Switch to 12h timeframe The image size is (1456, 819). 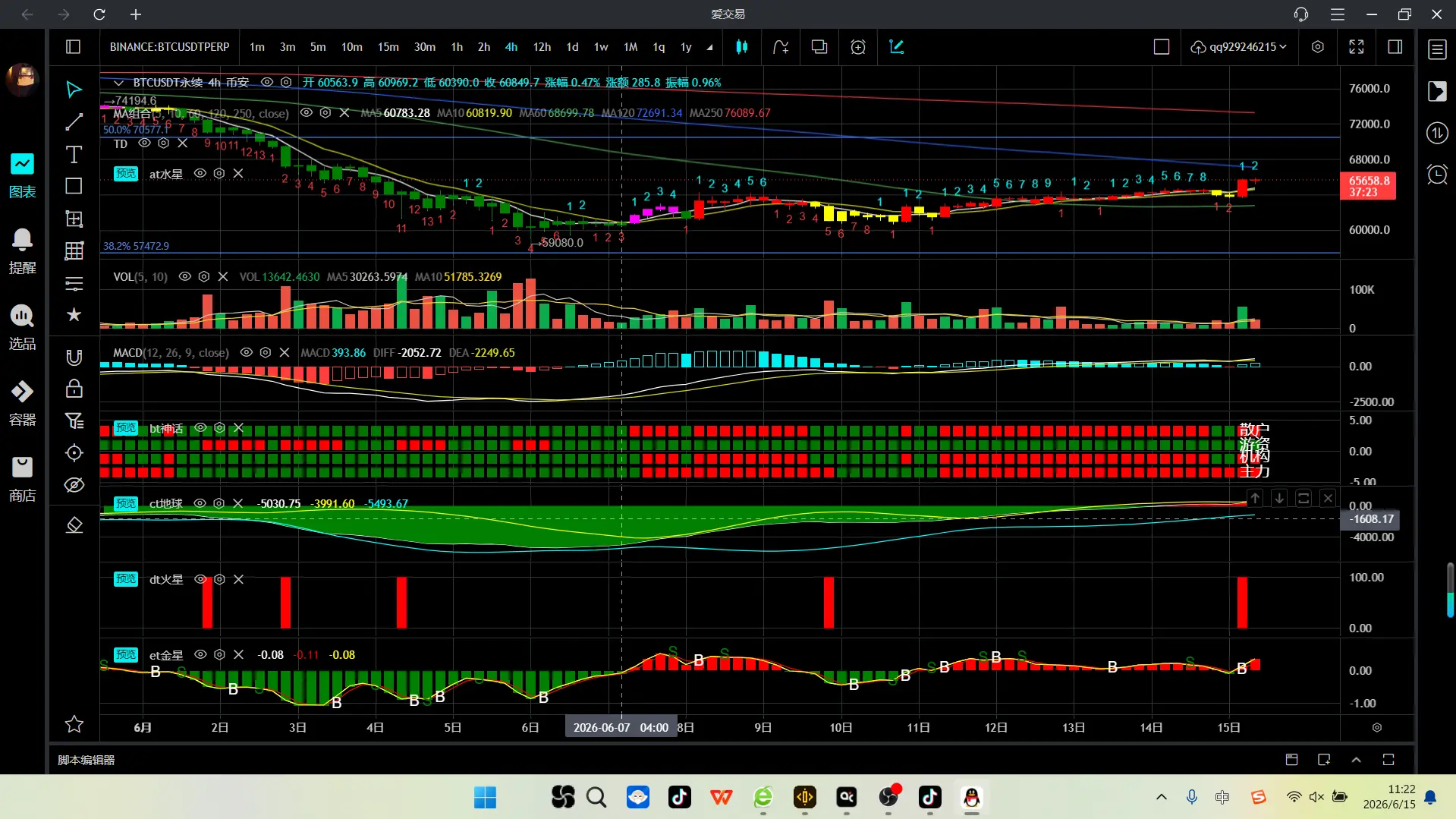(x=542, y=47)
